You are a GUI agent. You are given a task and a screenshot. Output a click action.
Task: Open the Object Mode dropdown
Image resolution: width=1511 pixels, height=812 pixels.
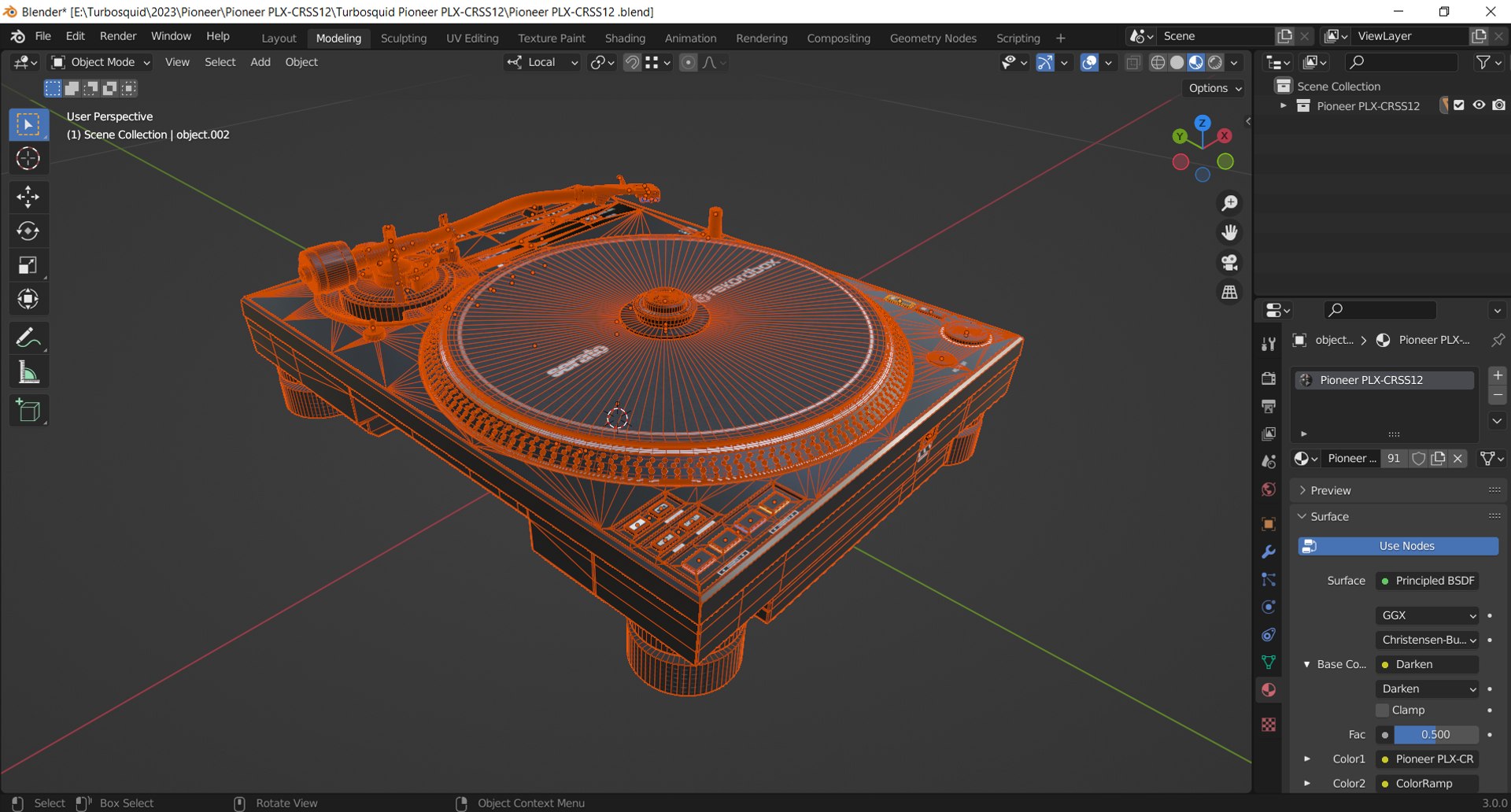100,62
